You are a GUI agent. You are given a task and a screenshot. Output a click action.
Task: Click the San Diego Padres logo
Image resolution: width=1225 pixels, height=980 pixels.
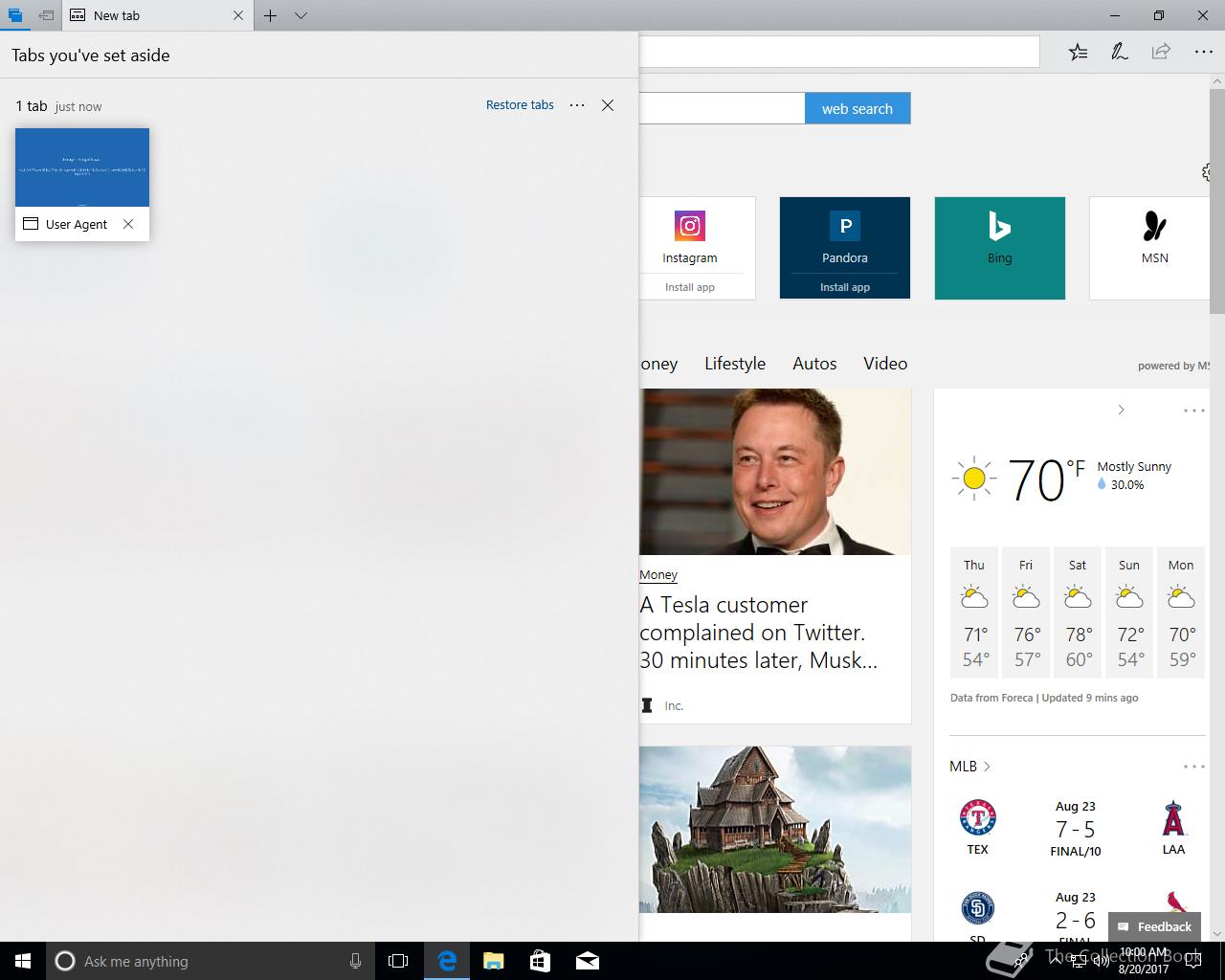pos(978,908)
